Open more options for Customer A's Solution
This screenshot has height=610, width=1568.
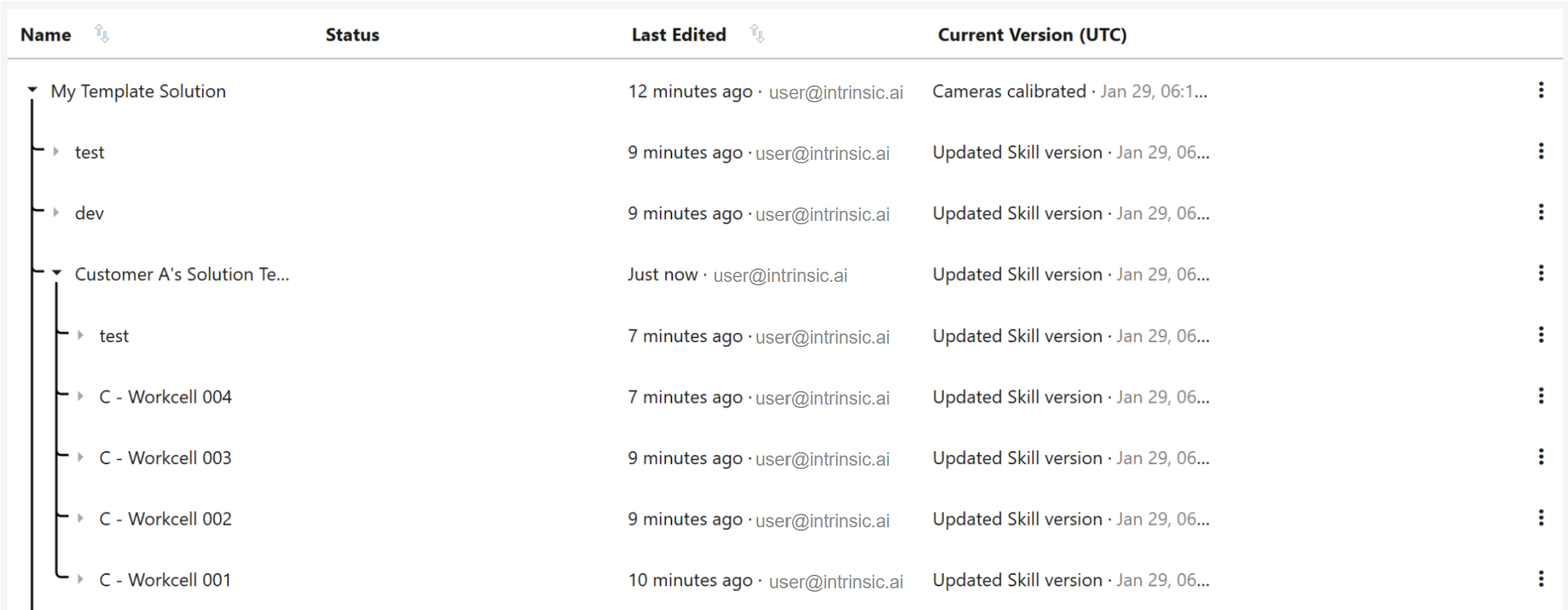[1541, 274]
